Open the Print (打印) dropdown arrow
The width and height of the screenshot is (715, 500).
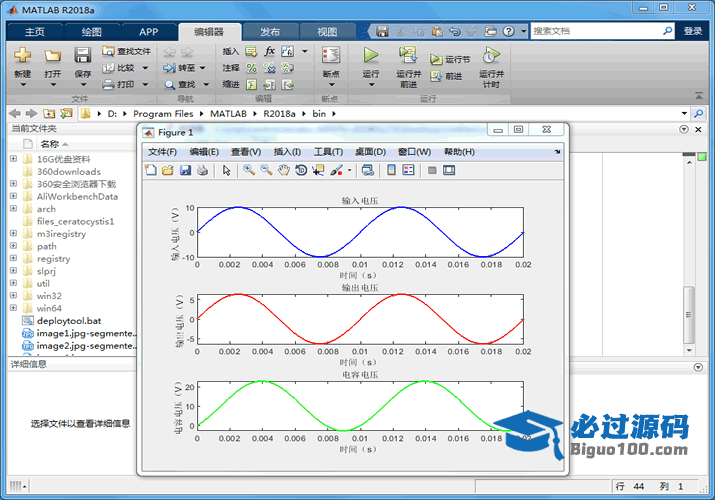[x=145, y=84]
